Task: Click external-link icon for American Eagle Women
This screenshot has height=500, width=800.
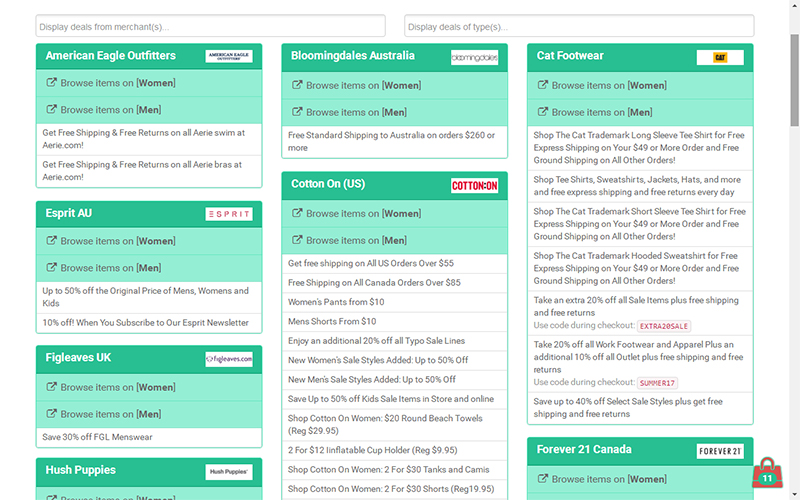Action: click(52, 83)
